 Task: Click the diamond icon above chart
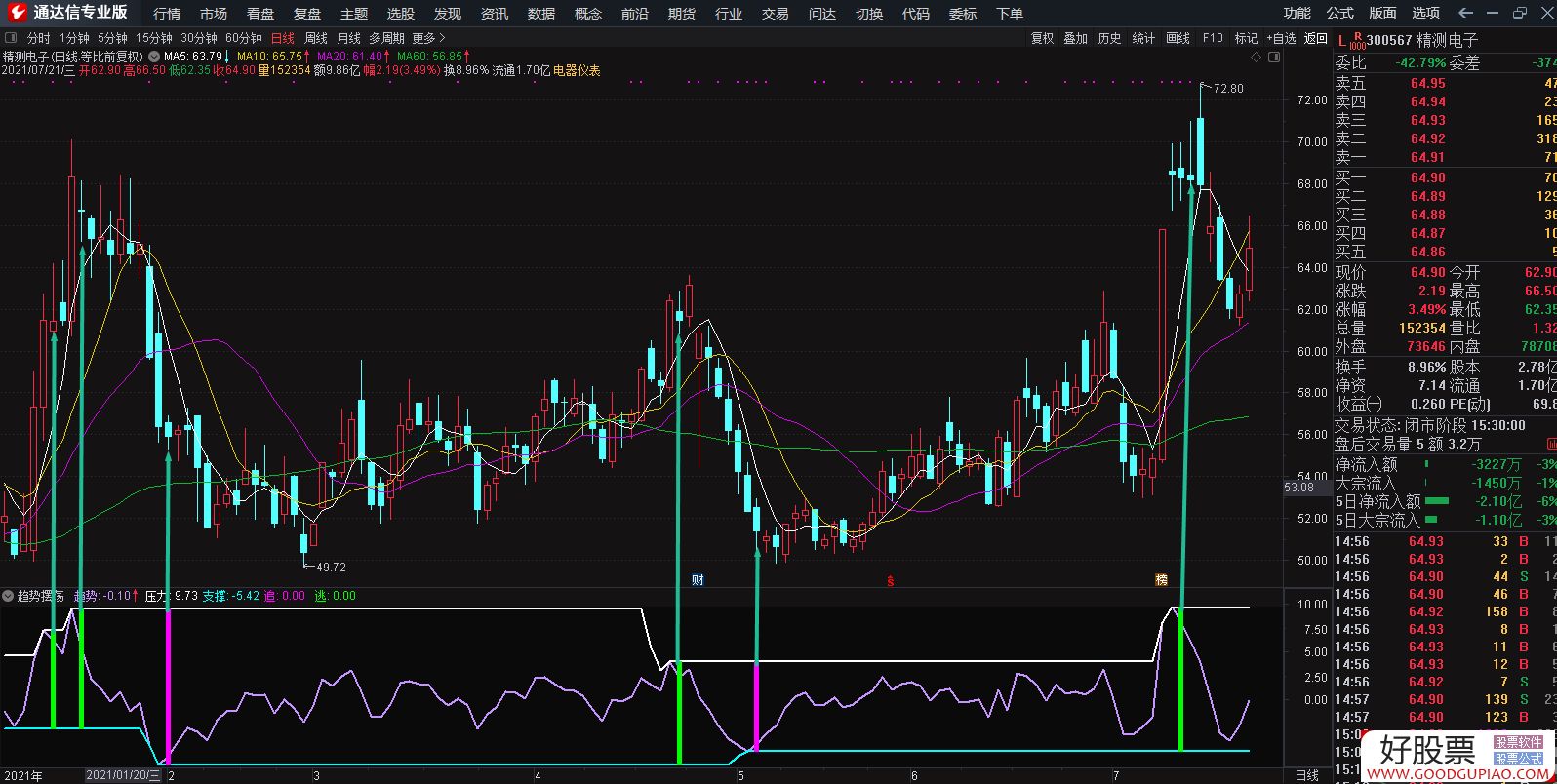coord(1255,57)
